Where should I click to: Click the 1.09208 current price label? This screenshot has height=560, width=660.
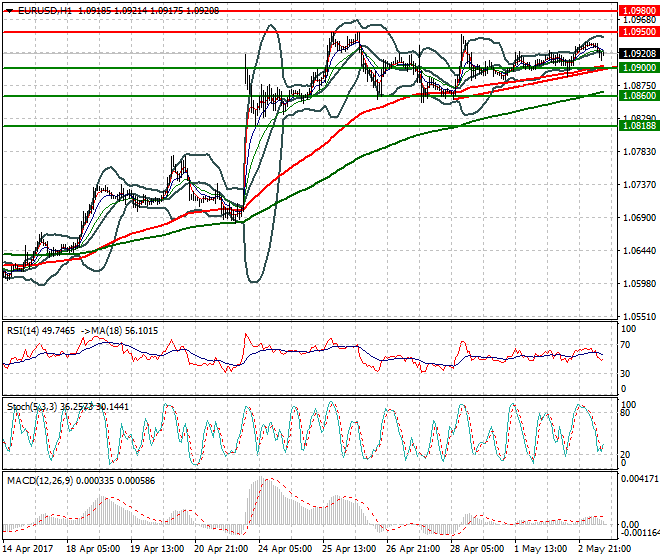[x=639, y=53]
